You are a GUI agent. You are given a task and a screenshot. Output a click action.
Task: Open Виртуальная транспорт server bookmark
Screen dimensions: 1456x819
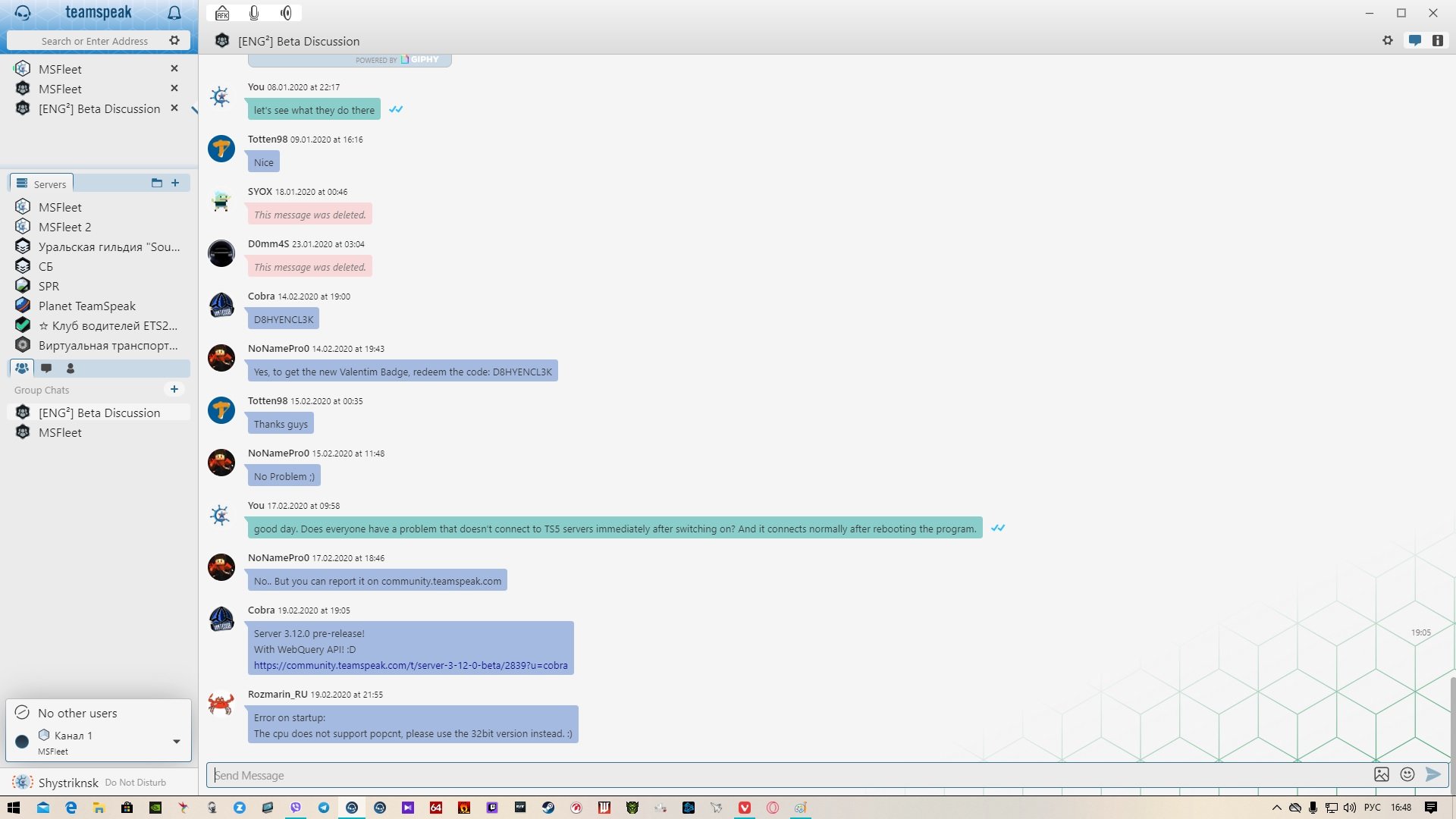click(x=99, y=345)
